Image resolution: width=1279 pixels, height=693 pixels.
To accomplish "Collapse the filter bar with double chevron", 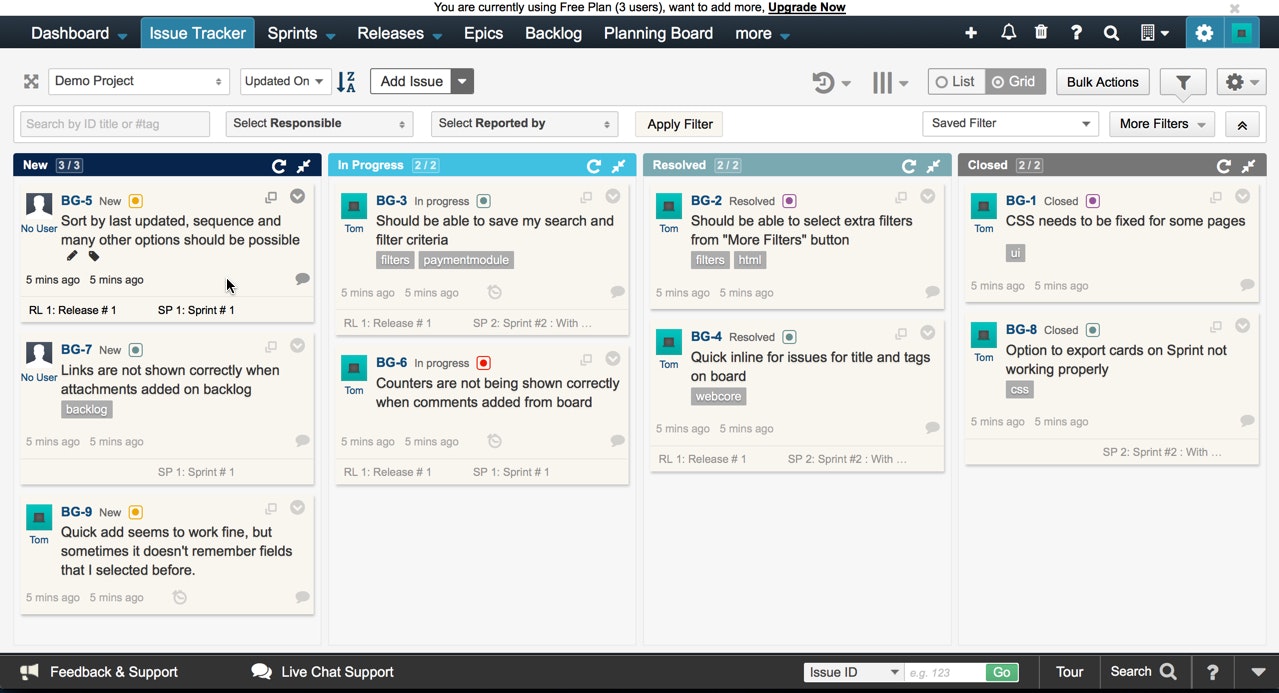I will coord(1242,124).
